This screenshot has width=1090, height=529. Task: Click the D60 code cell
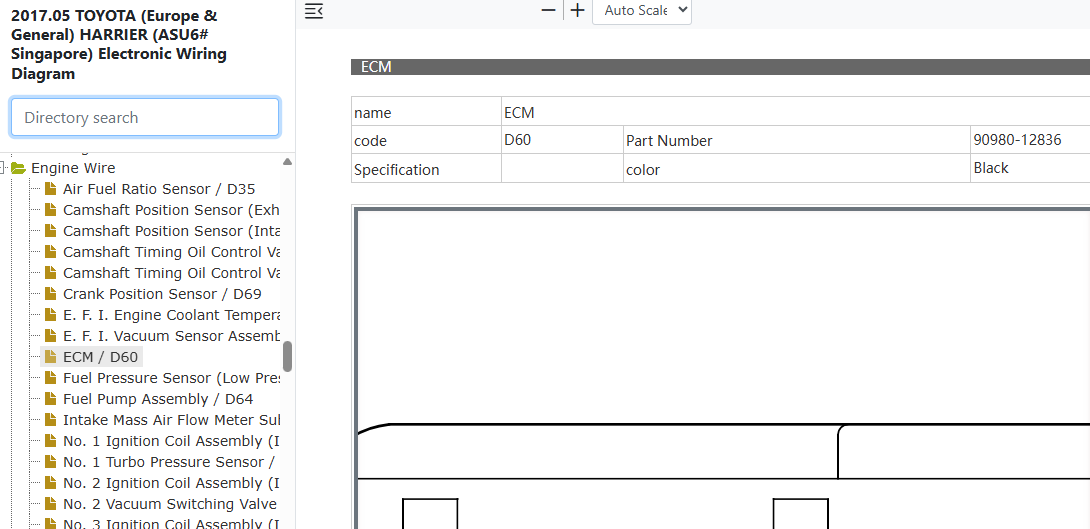click(x=562, y=140)
